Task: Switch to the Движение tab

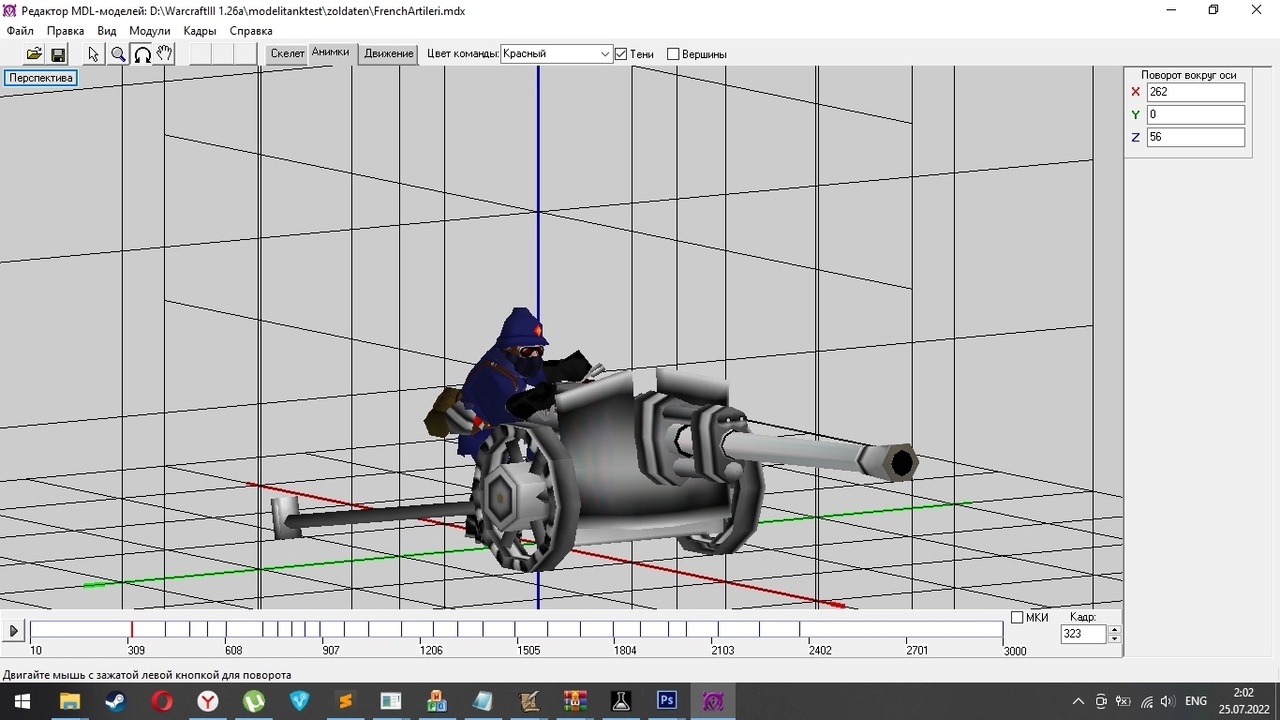Action: pos(389,54)
